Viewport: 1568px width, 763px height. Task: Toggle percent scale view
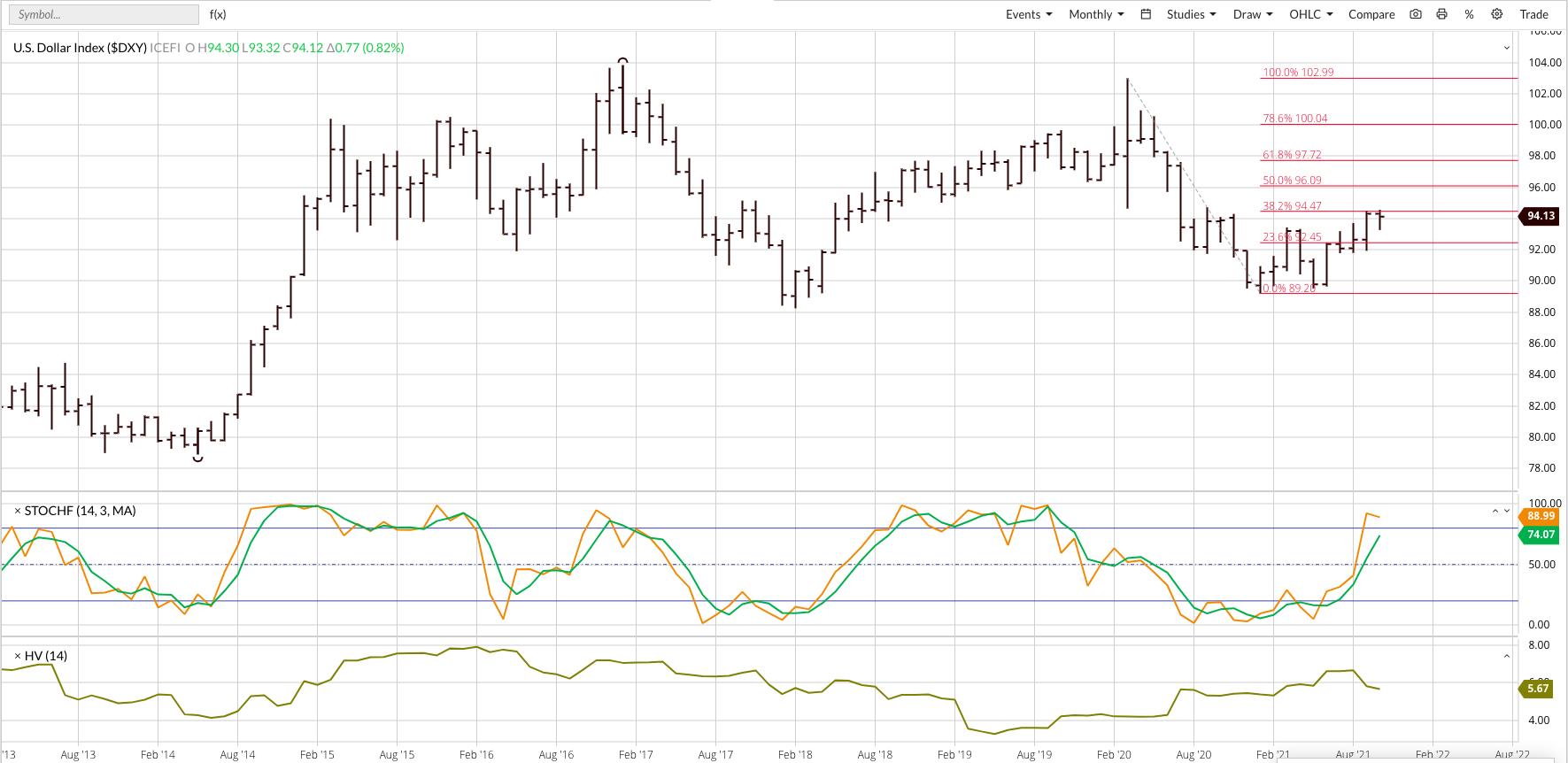click(1469, 14)
